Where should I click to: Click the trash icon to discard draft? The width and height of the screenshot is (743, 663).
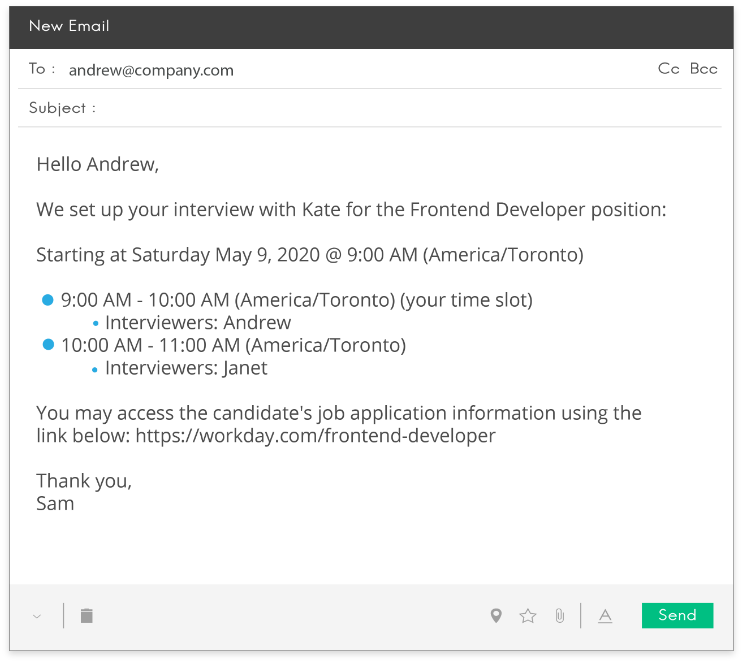(x=87, y=616)
